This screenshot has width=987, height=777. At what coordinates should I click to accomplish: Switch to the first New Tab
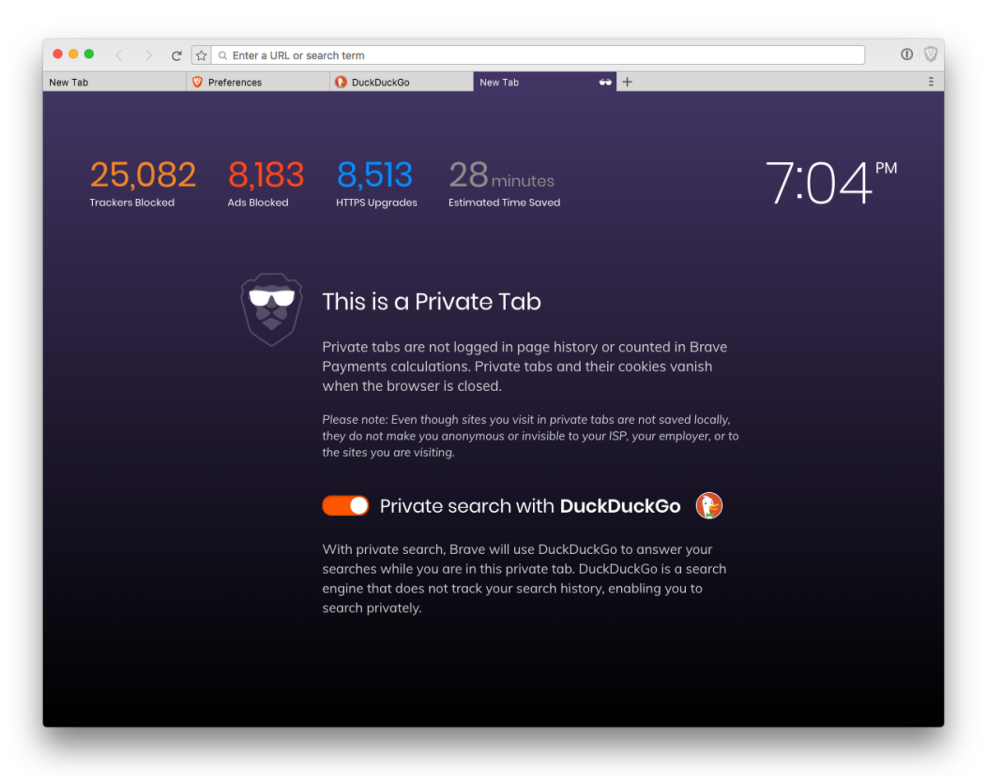[115, 82]
